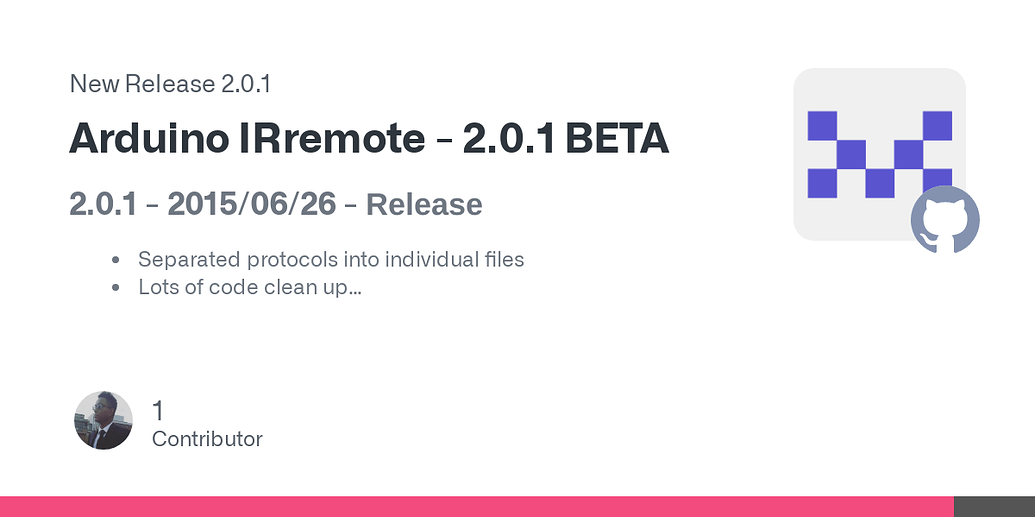
Task: Click "Lots of code clean up…" line
Action: [x=249, y=288]
